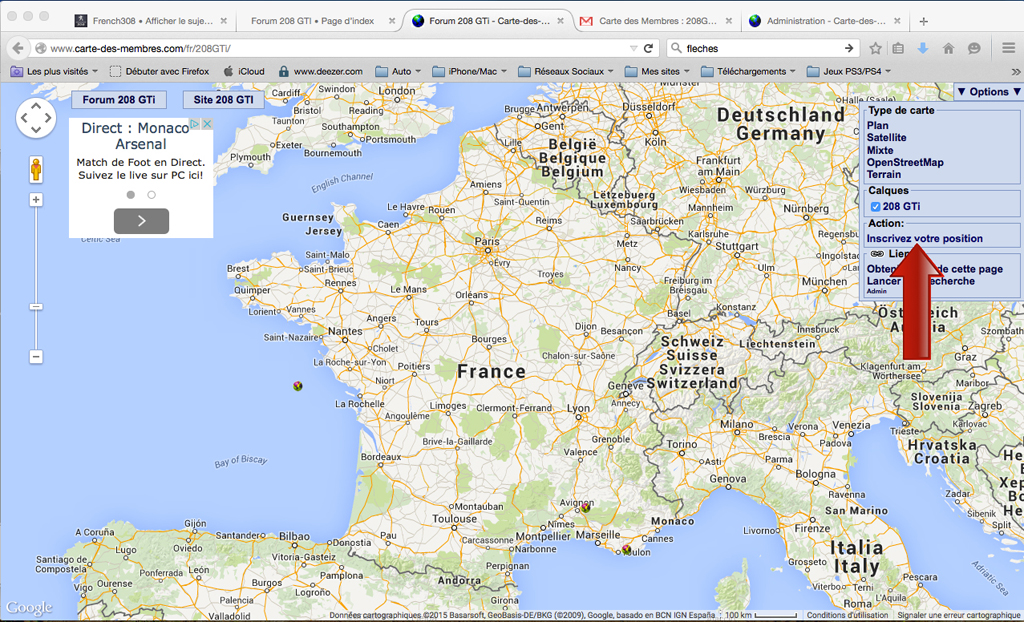Open the Débuter avec Firefox bookmark
1024x622 pixels.
click(x=159, y=72)
